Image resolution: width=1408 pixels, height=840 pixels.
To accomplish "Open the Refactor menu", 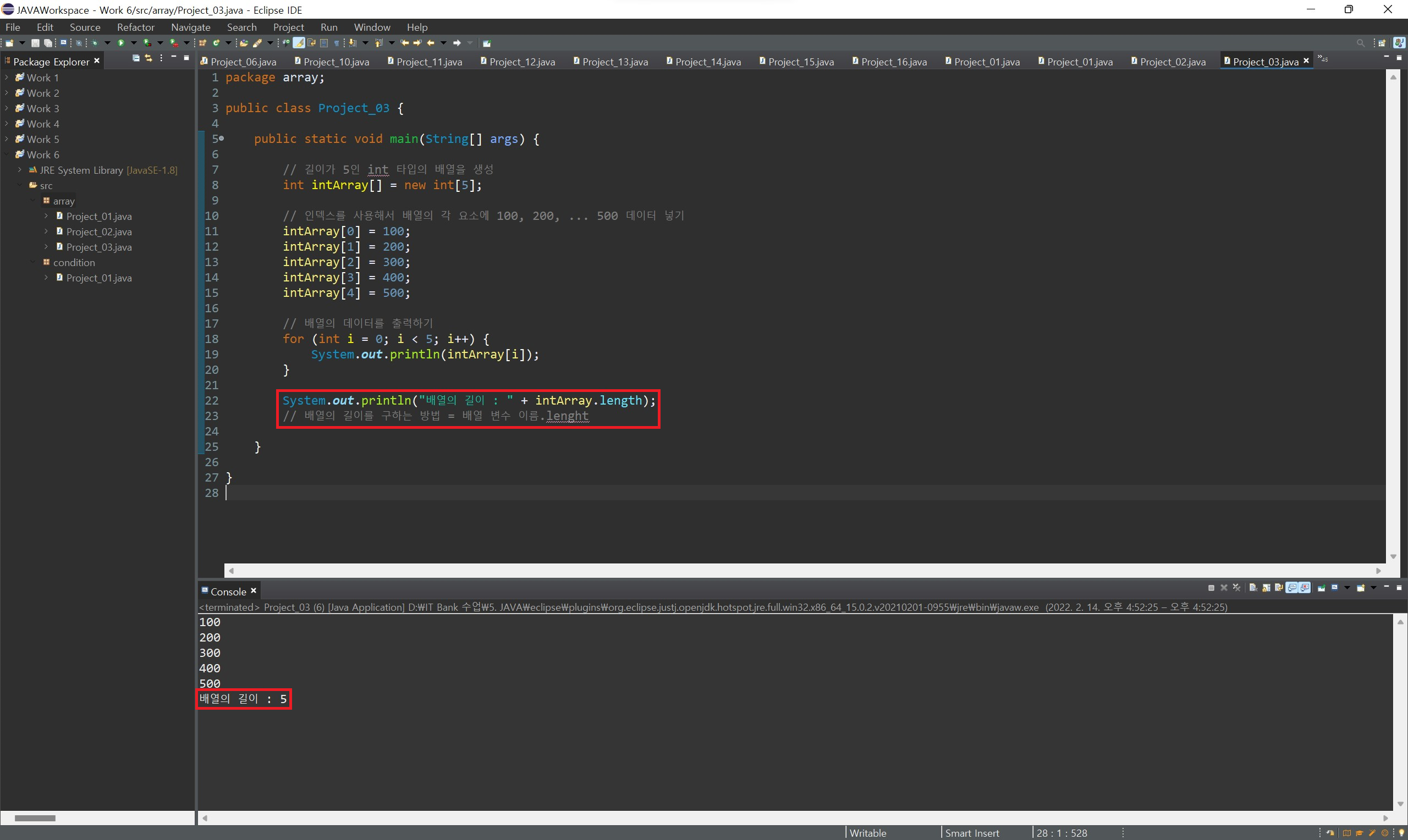I will point(135,27).
